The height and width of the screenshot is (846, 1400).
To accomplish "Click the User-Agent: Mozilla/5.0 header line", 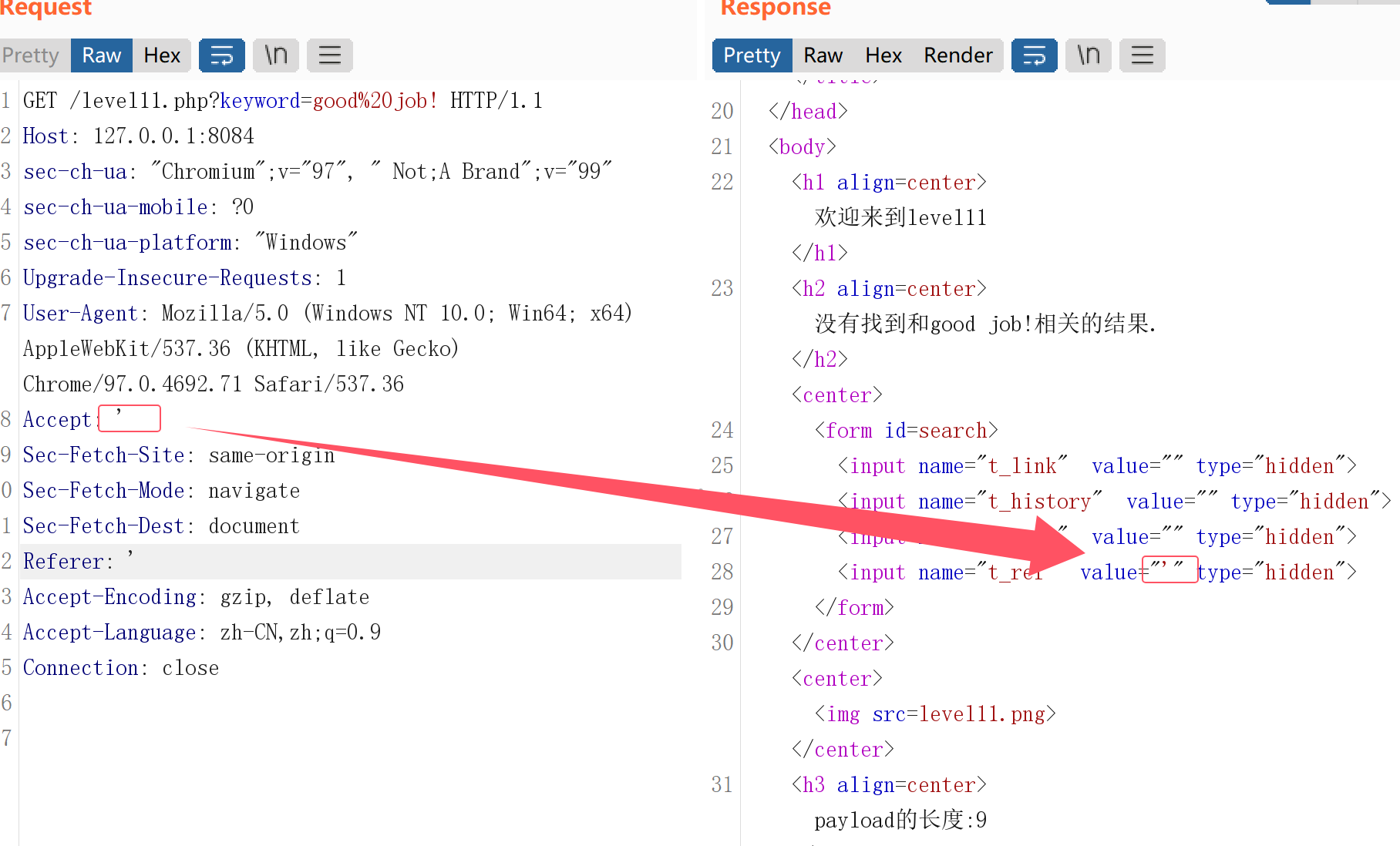I will pyautogui.click(x=328, y=314).
